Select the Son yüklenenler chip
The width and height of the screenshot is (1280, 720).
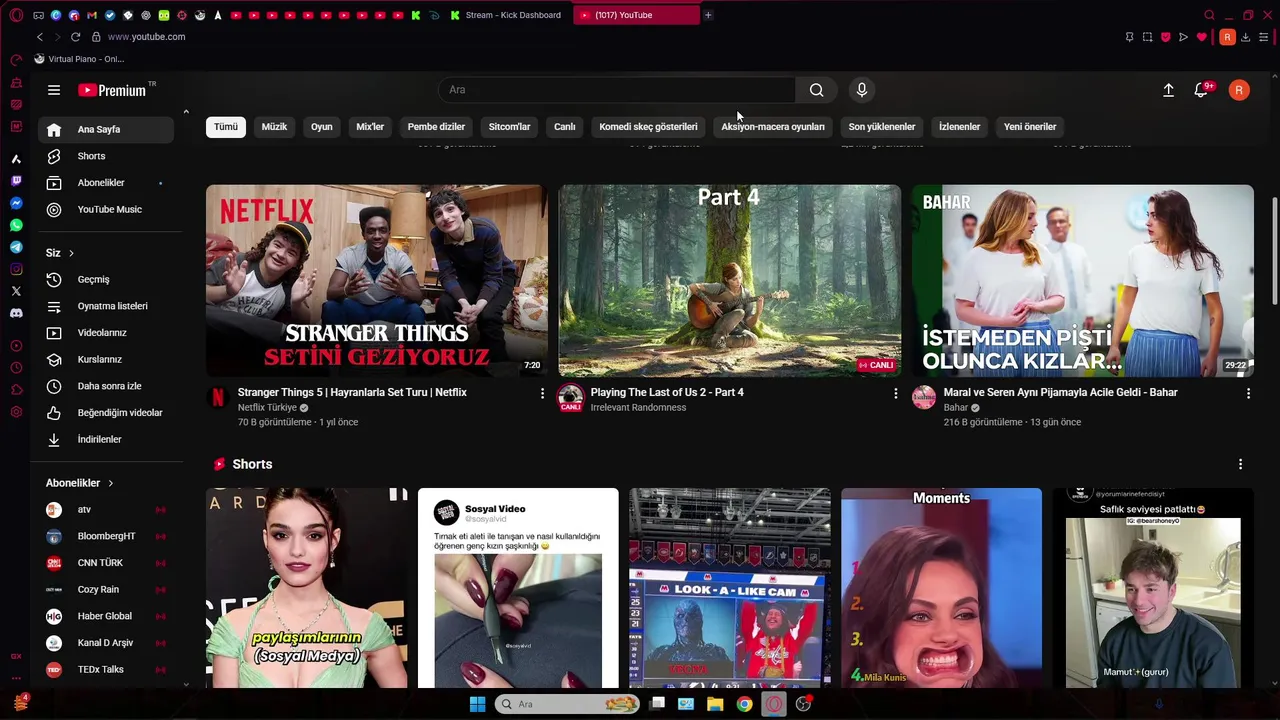tap(882, 127)
